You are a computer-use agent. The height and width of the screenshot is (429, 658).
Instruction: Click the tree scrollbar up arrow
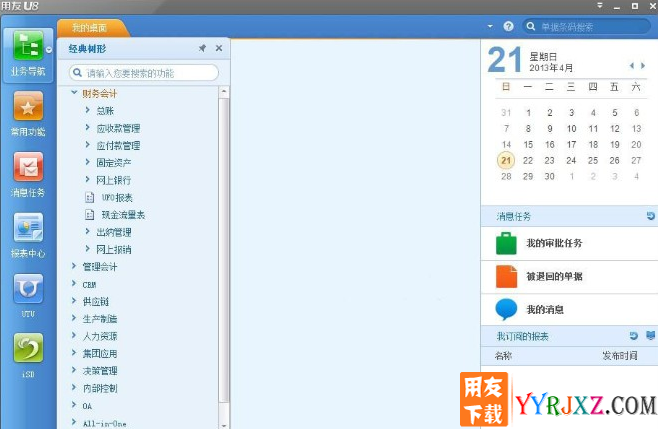click(x=224, y=91)
